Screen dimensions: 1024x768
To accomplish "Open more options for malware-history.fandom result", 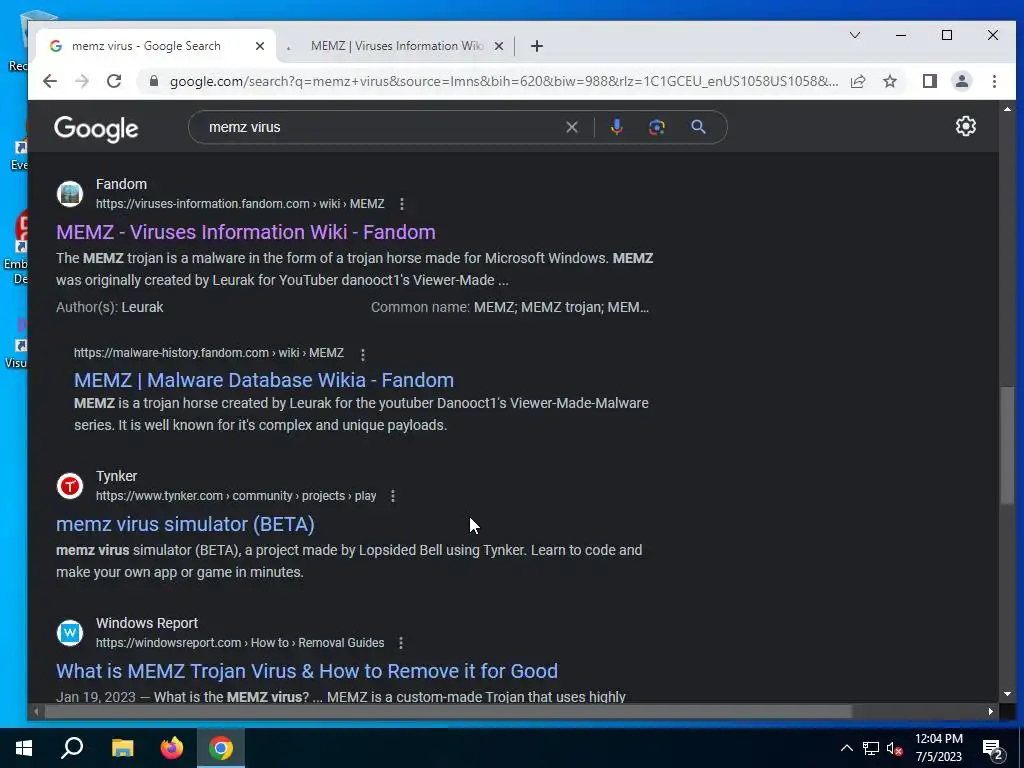I will click(362, 354).
